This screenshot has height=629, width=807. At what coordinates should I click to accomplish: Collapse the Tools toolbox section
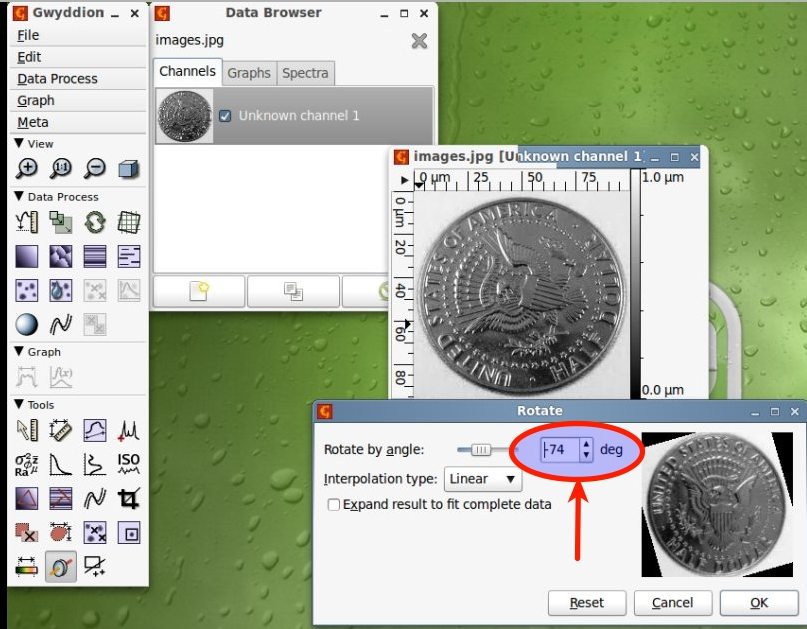[19, 404]
